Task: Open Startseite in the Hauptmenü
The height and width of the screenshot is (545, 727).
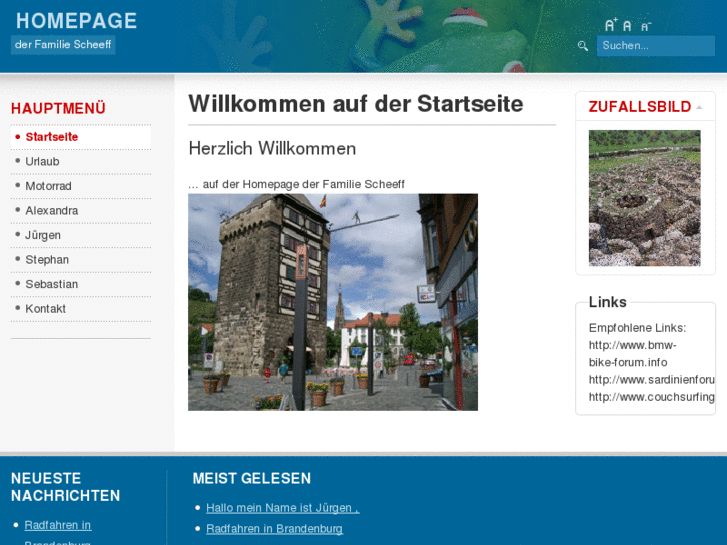Action: 81,137
